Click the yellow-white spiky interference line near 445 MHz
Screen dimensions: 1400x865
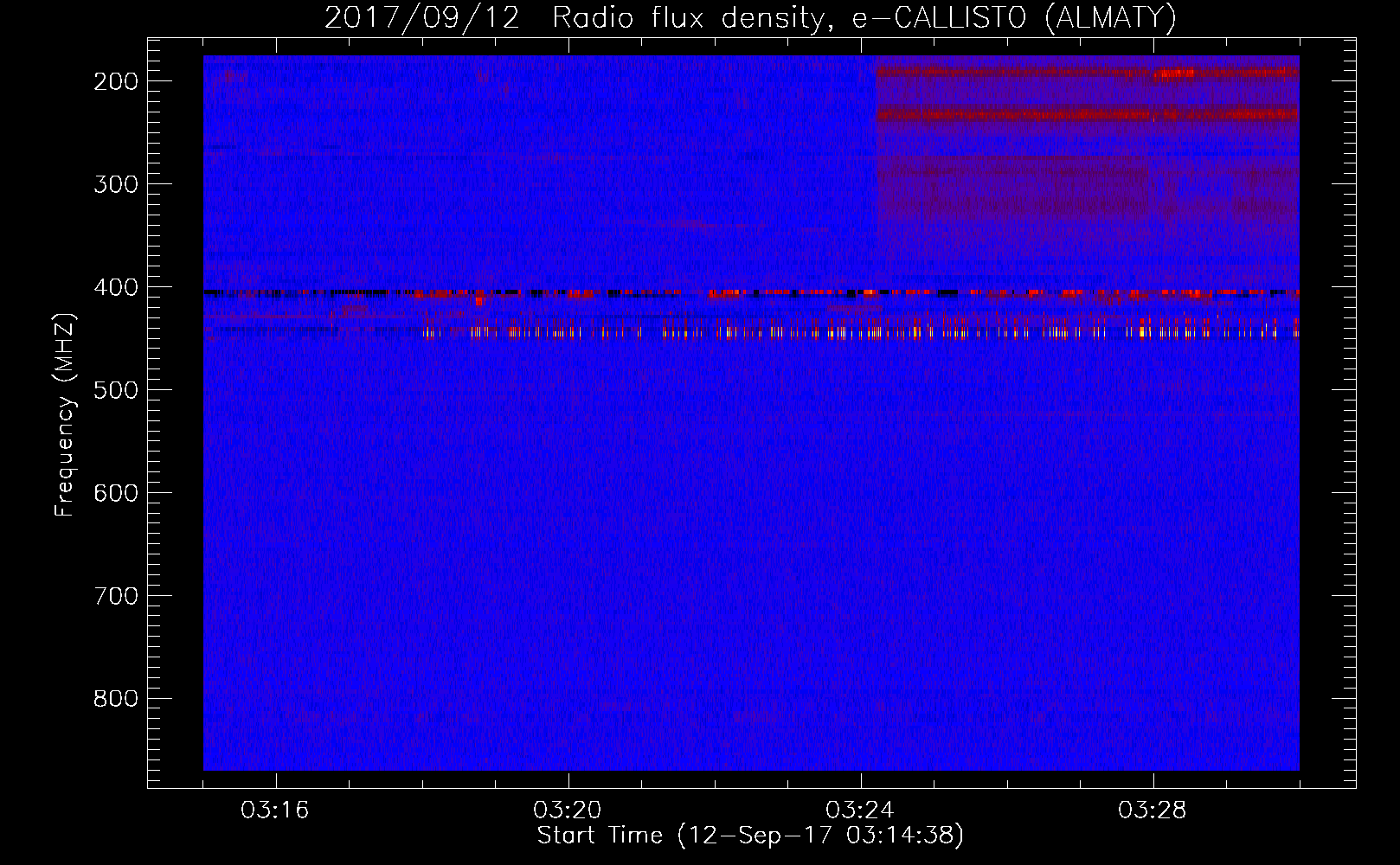point(861,331)
